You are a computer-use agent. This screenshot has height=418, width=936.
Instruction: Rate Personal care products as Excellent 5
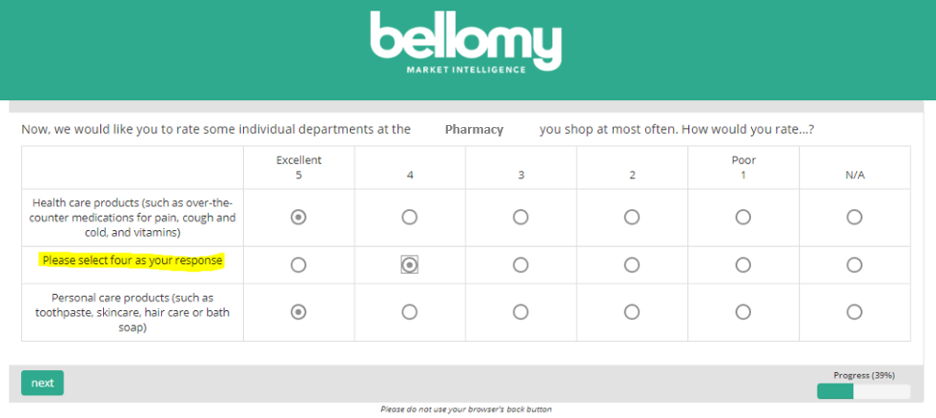tap(298, 312)
